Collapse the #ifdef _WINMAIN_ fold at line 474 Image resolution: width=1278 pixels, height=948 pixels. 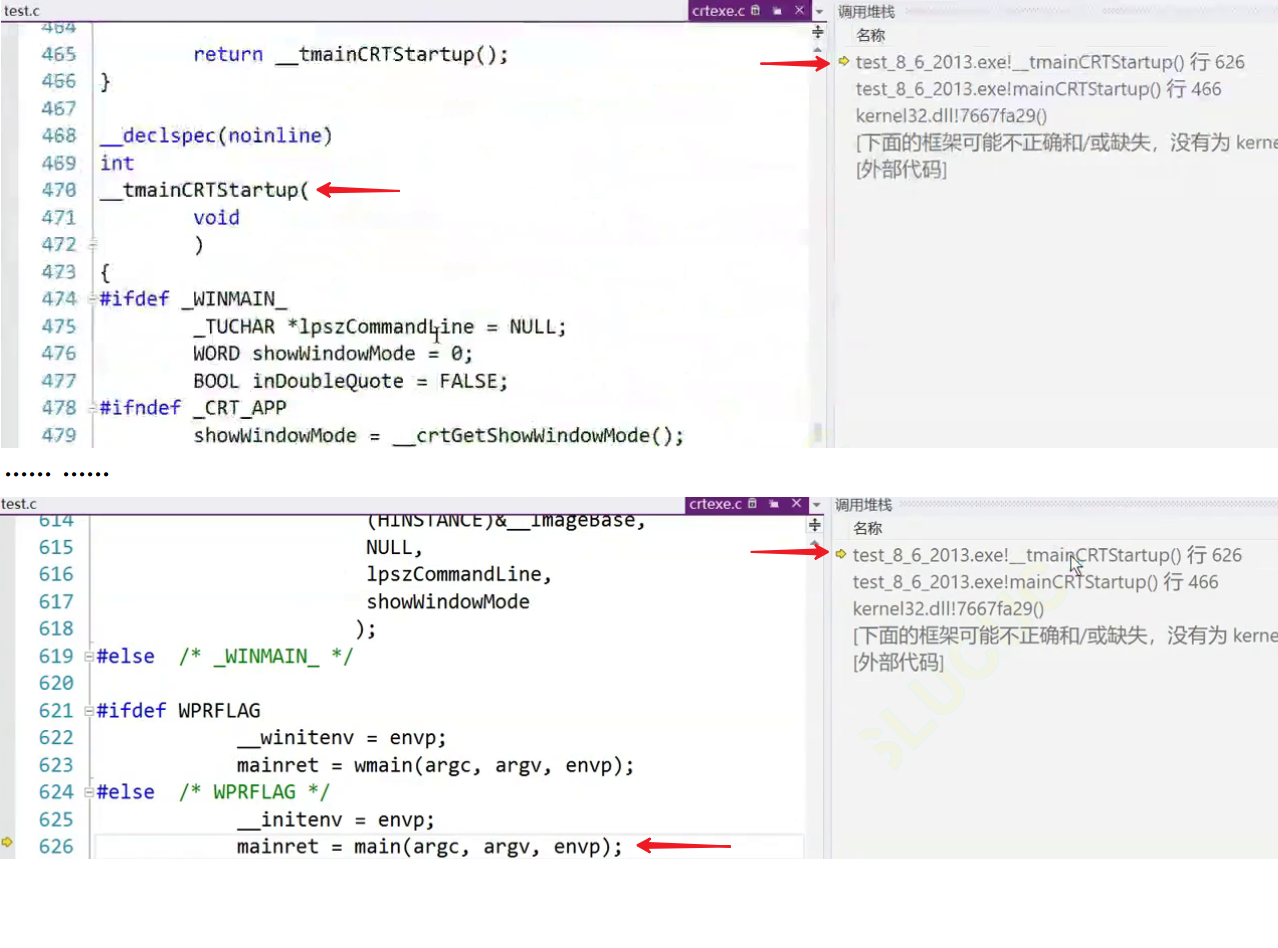click(92, 299)
